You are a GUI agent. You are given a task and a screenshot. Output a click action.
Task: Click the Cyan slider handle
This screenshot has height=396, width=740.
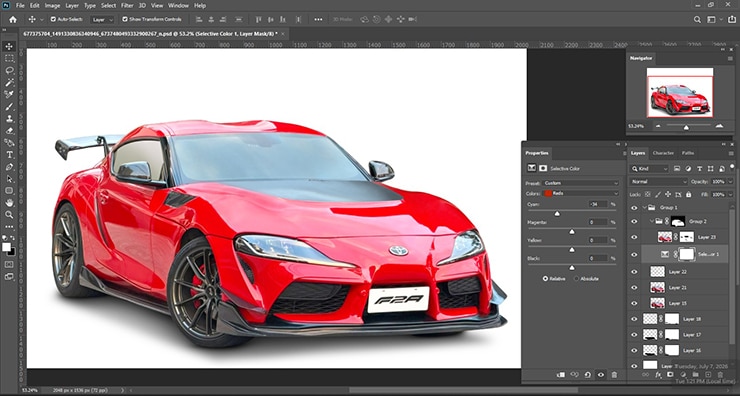(557, 214)
